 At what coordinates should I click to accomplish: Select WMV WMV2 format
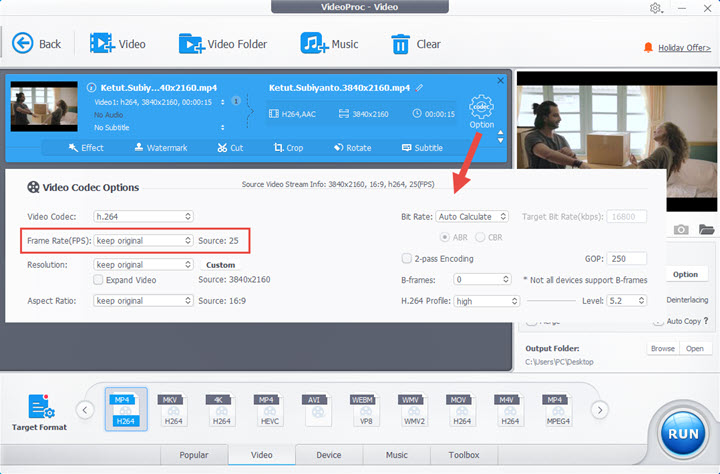pos(414,409)
